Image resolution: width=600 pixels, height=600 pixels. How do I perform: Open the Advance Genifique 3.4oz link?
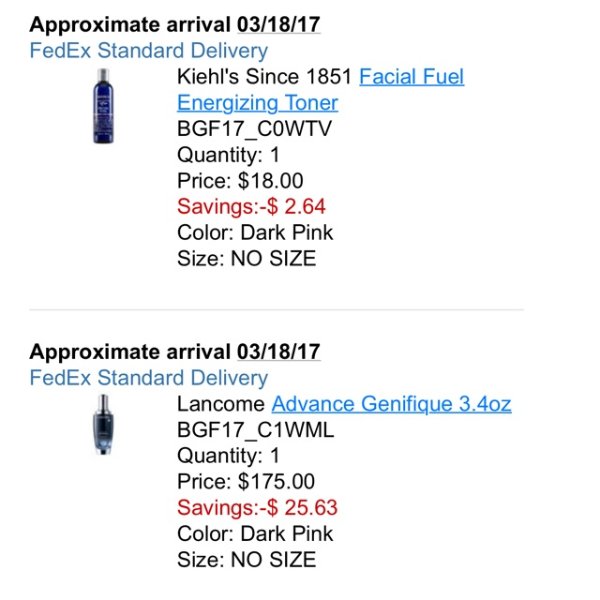(x=391, y=404)
